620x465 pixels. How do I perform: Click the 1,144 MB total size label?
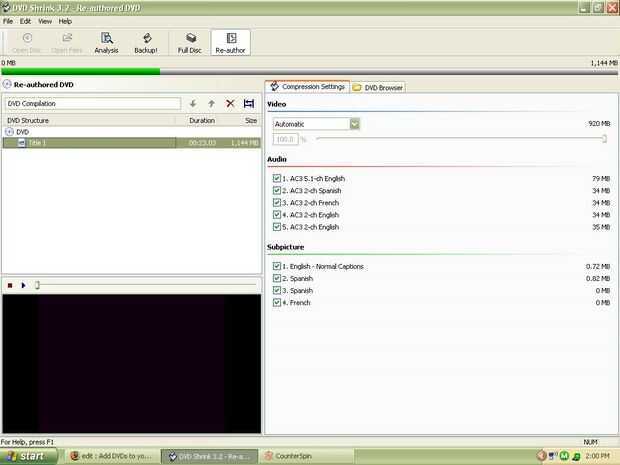(x=604, y=63)
